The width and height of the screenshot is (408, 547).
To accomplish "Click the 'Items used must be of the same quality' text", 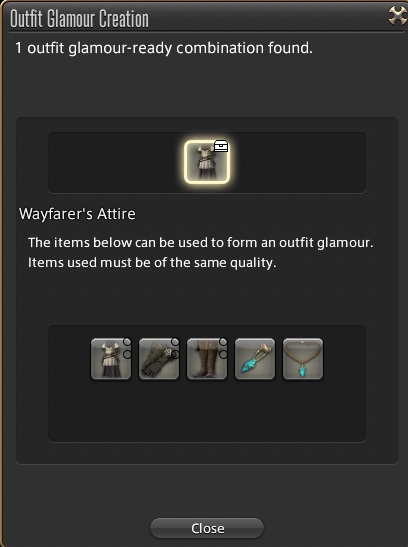I will click(152, 262).
